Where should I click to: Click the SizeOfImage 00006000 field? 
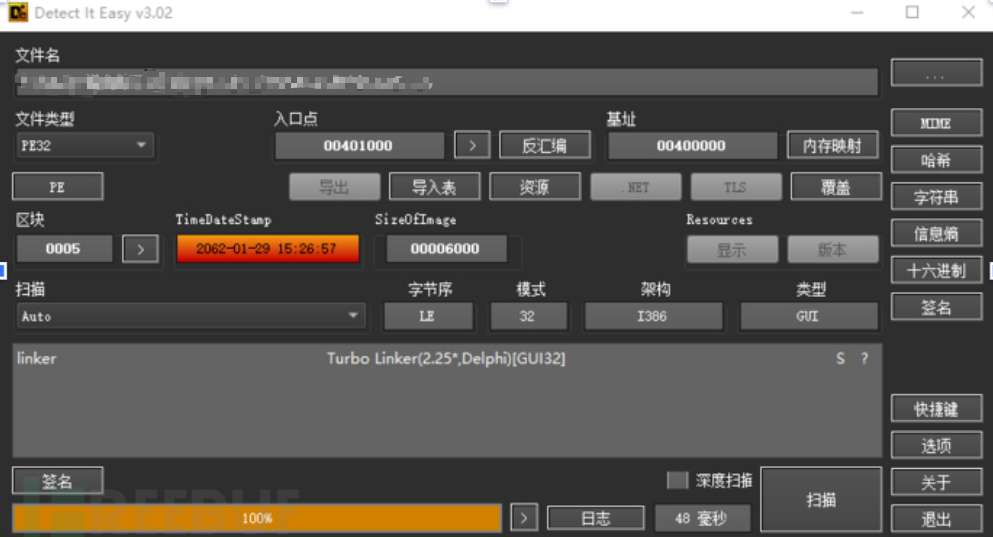click(446, 248)
